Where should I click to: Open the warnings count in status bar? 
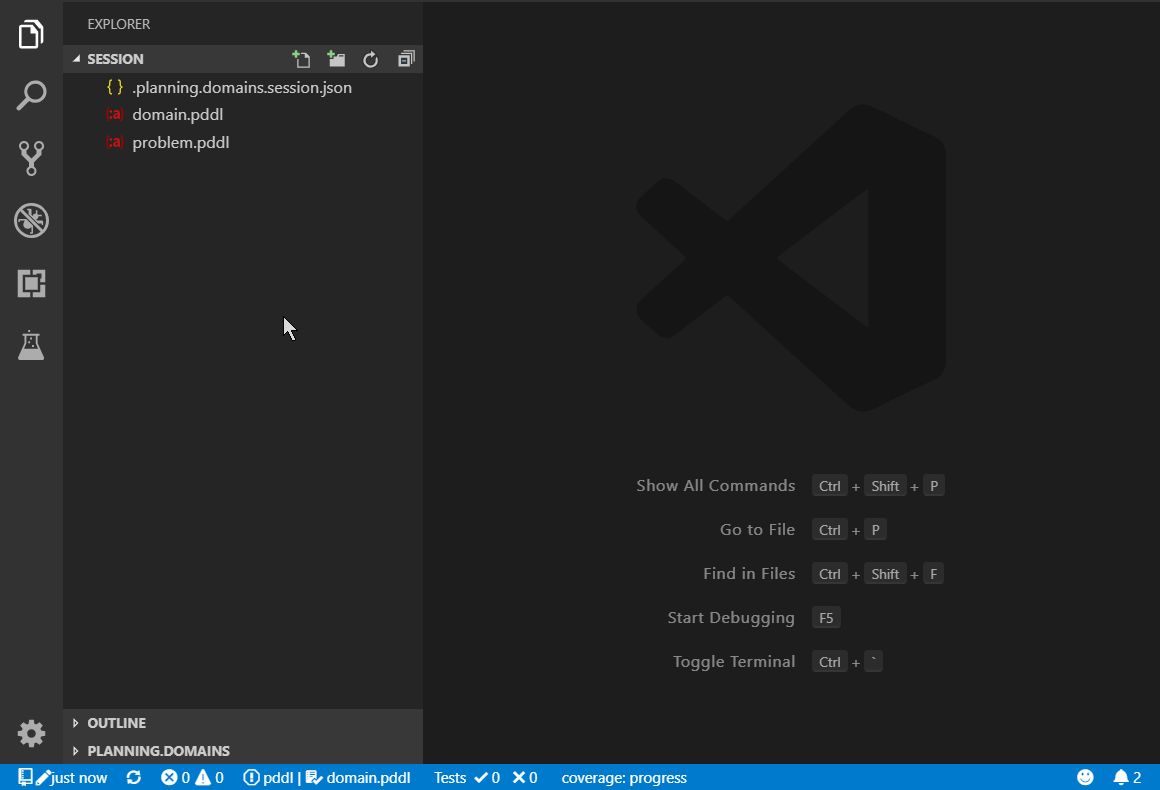[x=209, y=777]
